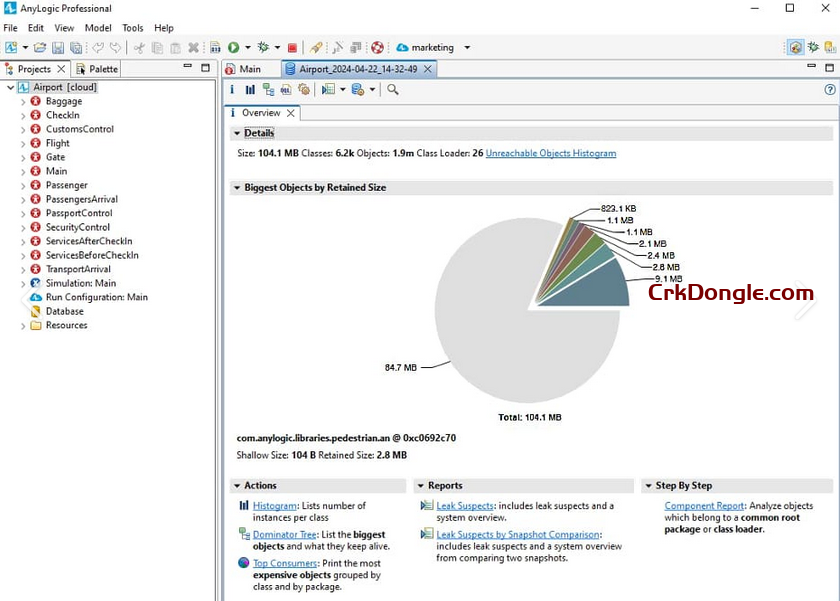The height and width of the screenshot is (601, 840).
Task: Open the Model menu
Action: (x=97, y=28)
